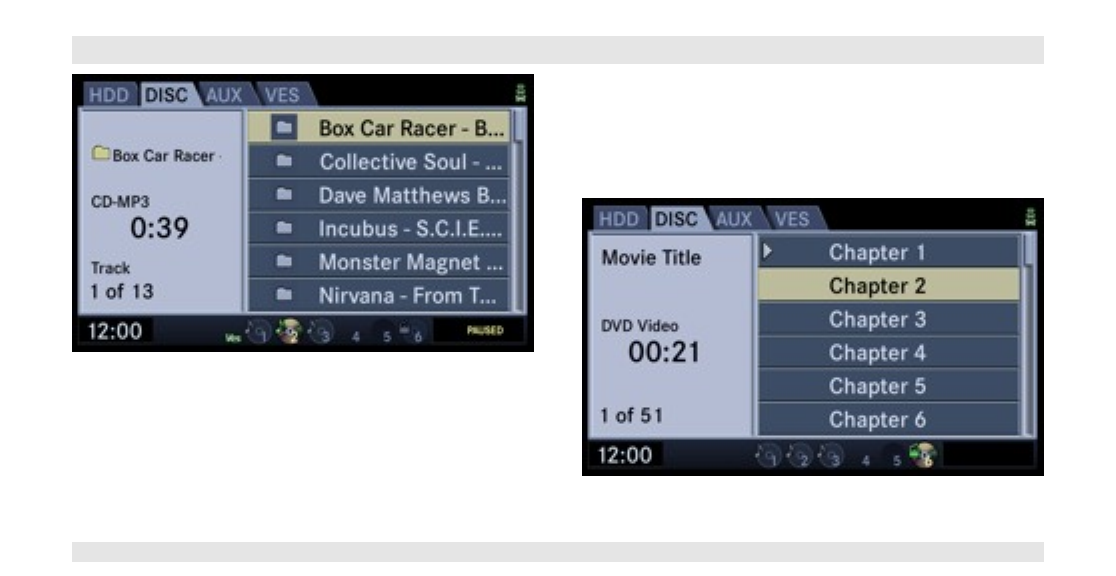Select disc slot 1 on the CD-MP3 screen
The height and width of the screenshot is (576, 1116).
click(257, 332)
